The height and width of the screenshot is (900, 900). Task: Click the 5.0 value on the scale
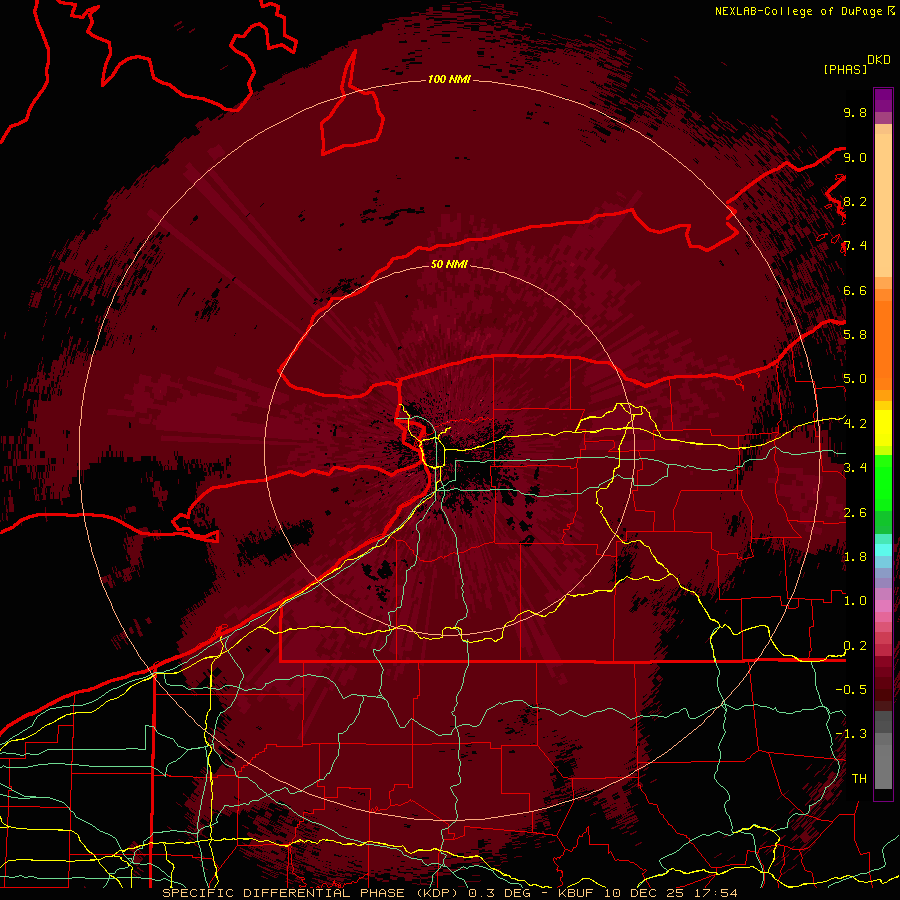click(x=855, y=379)
